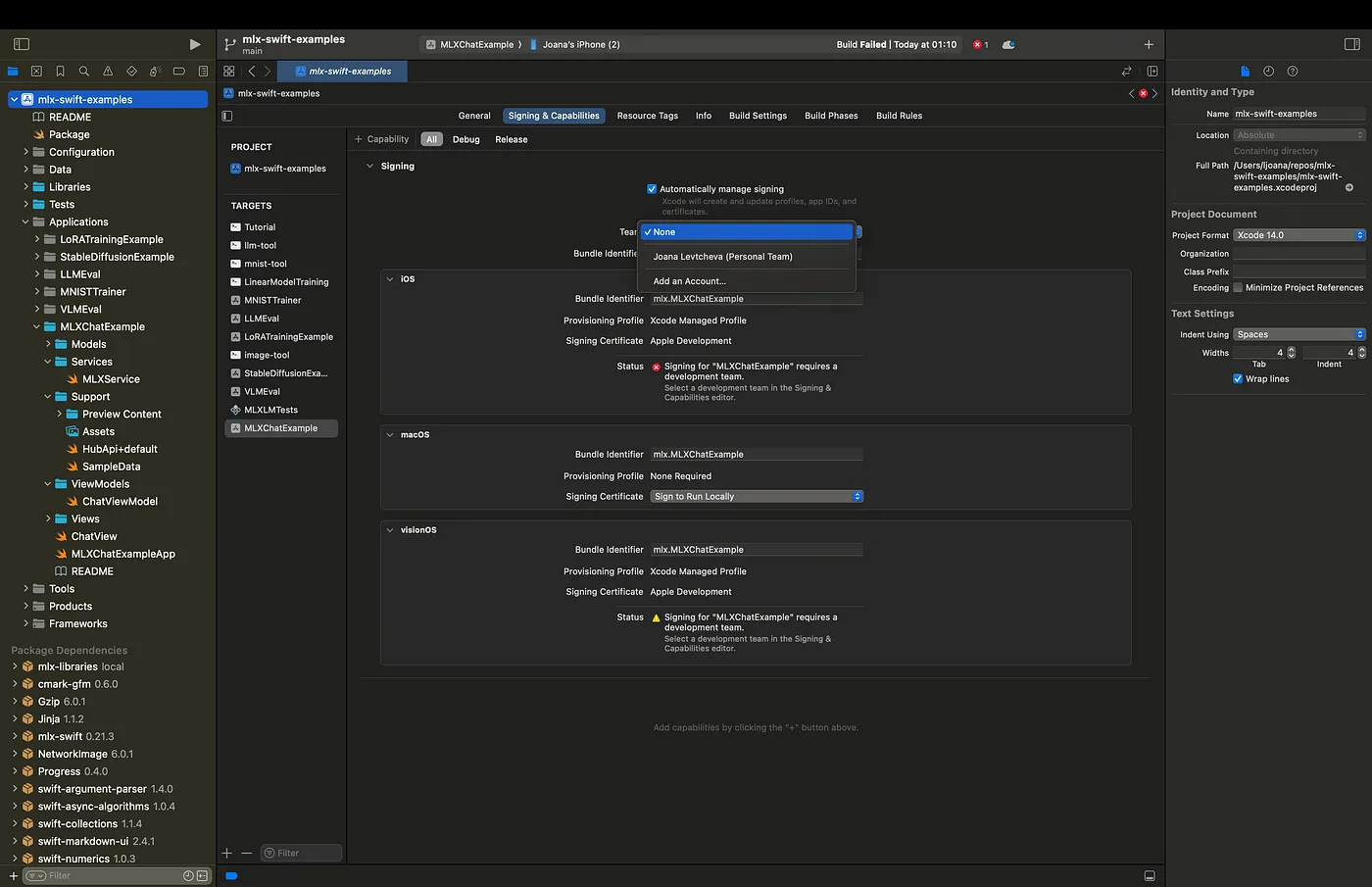Collapse the Applications group
Image resolution: width=1372 pixels, height=887 pixels.
point(25,222)
